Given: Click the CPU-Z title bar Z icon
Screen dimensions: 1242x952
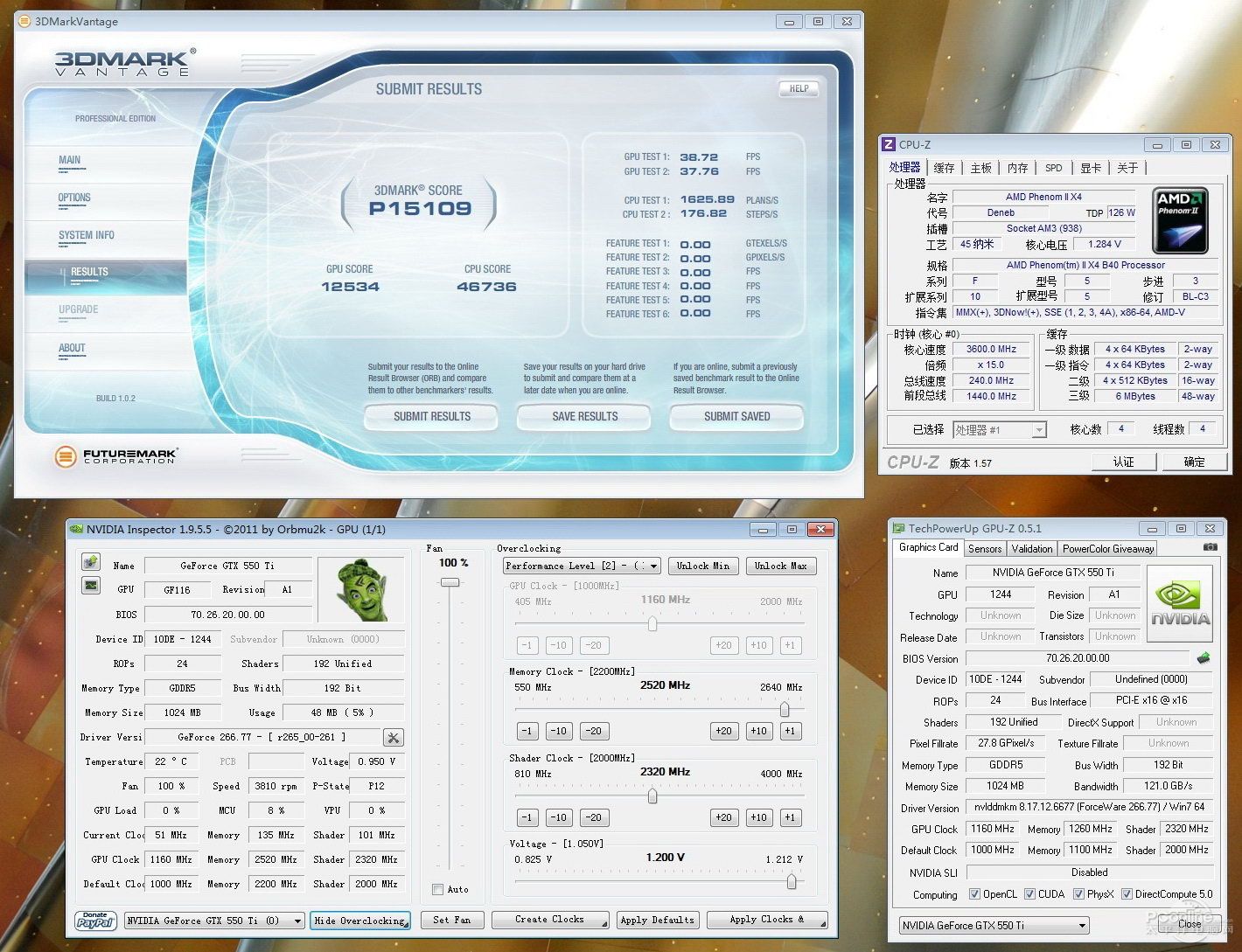Looking at the screenshot, I should tap(889, 144).
